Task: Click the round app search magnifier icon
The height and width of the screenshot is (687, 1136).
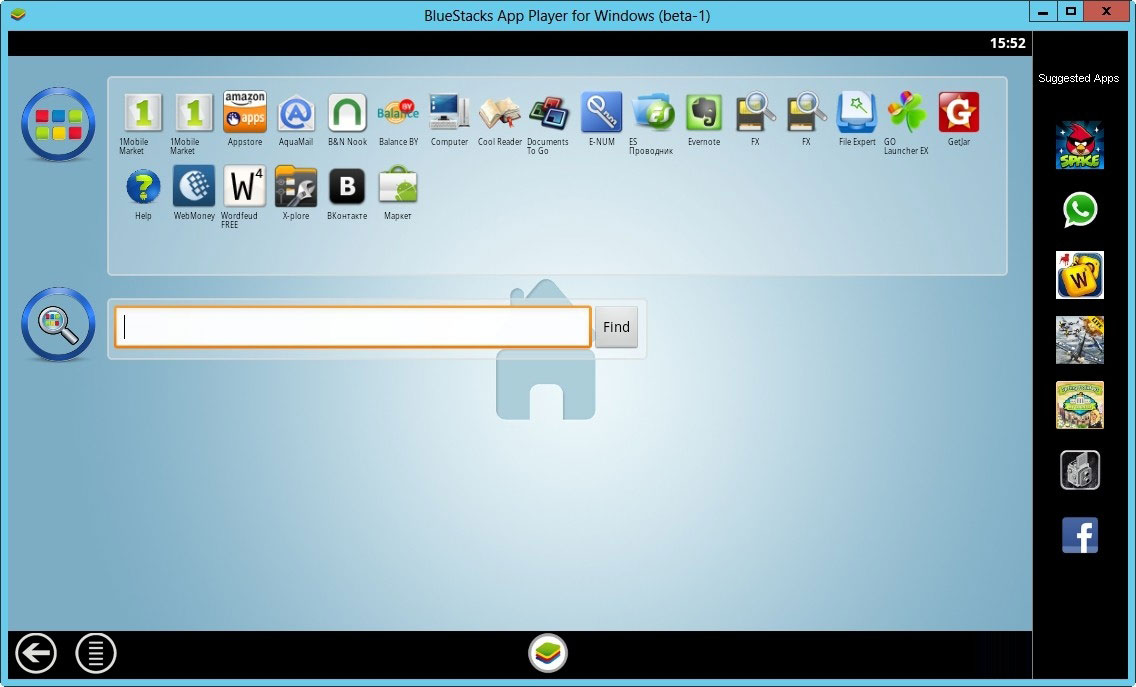Action: point(58,324)
